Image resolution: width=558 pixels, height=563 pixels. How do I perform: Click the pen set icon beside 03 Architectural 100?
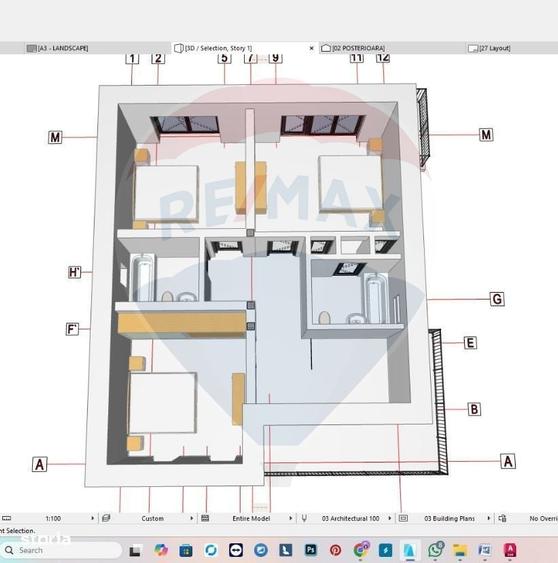(x=304, y=518)
